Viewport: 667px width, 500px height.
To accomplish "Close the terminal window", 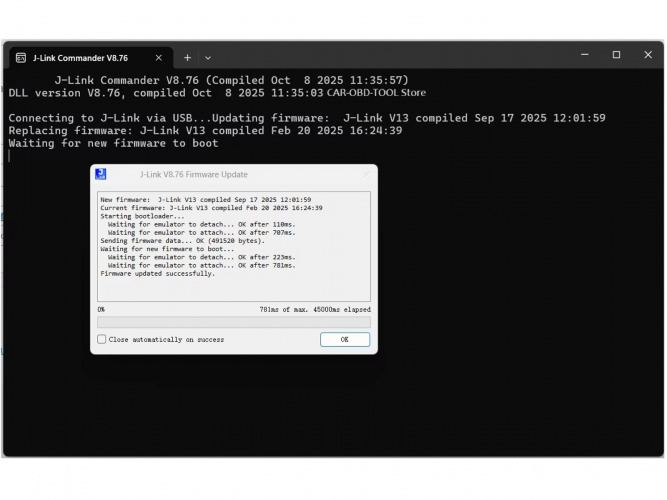I will [648, 55].
